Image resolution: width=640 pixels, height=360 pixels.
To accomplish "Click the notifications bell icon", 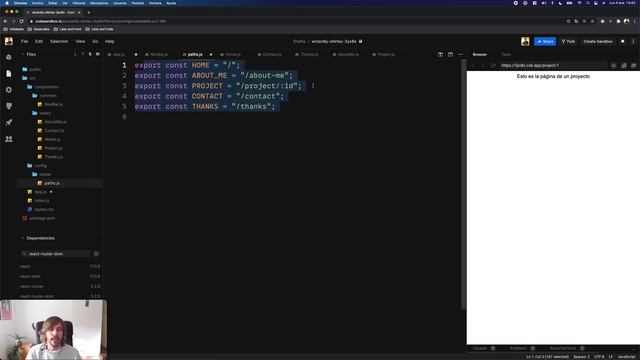I will 622,41.
